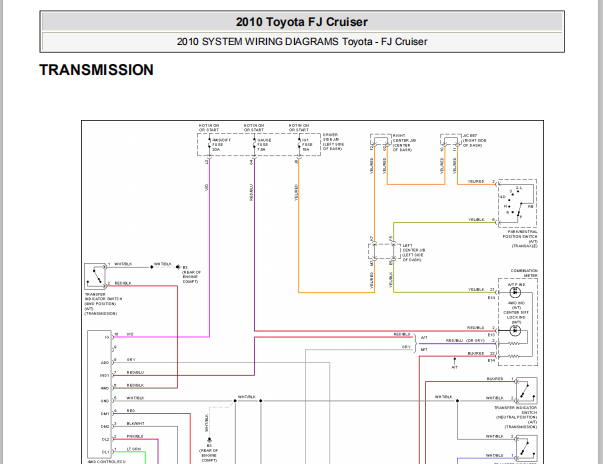Click the '2010 SYSTEM WIRING DIAGRAMS' subtitle line
The image size is (603, 464).
tap(302, 42)
